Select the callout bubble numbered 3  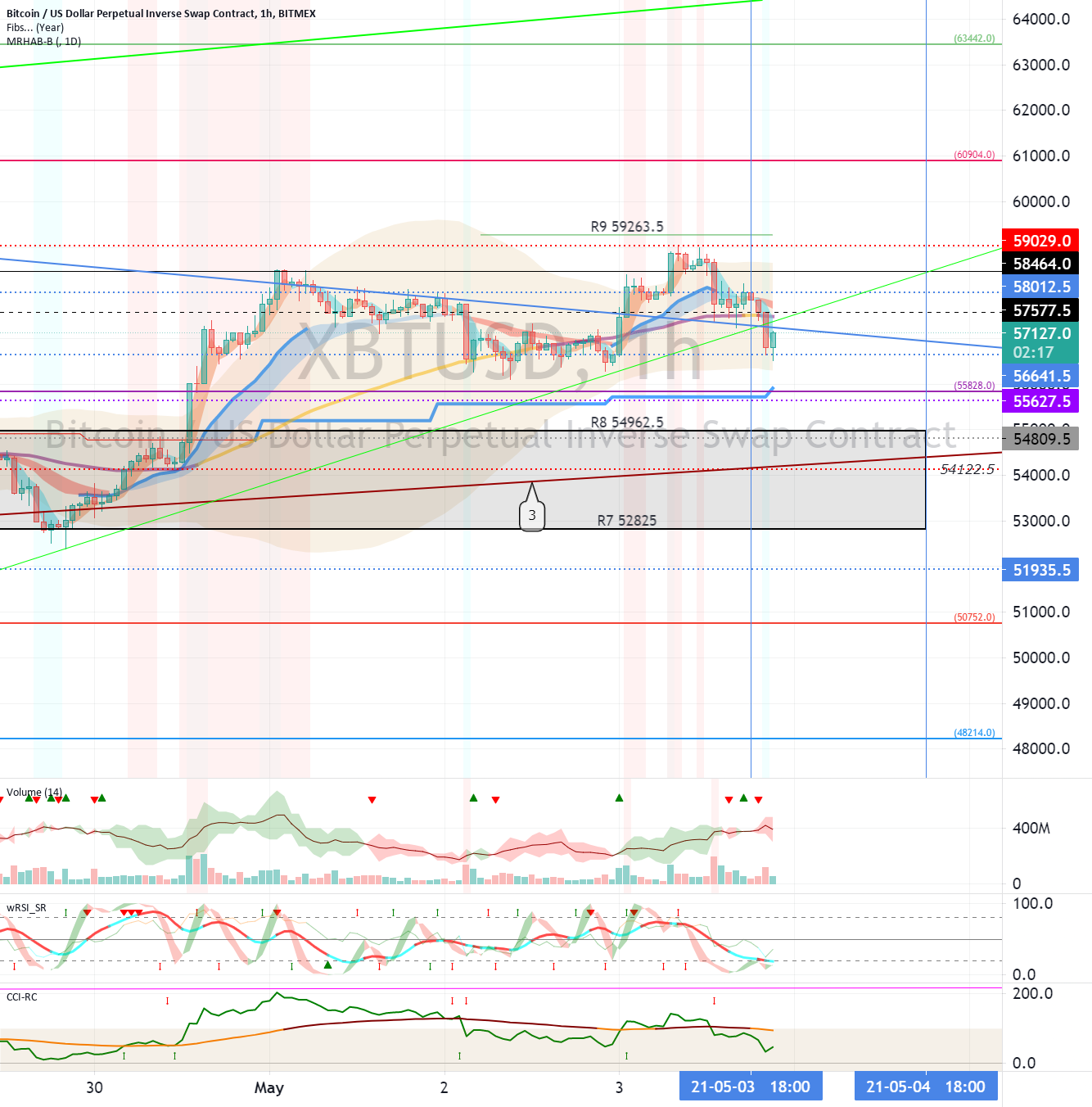(x=532, y=515)
